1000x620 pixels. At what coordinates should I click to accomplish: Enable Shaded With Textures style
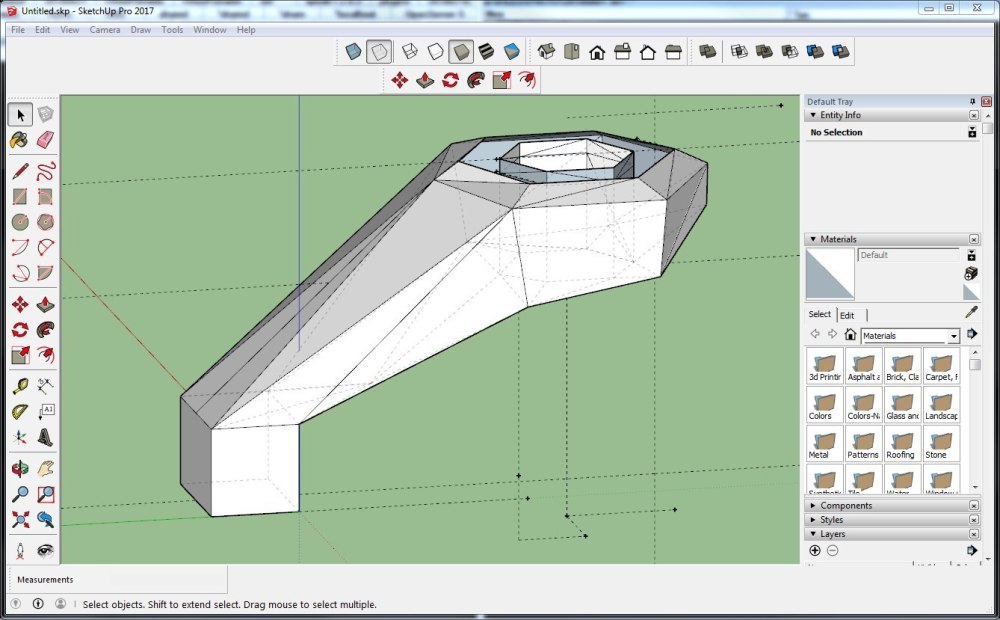[x=486, y=52]
